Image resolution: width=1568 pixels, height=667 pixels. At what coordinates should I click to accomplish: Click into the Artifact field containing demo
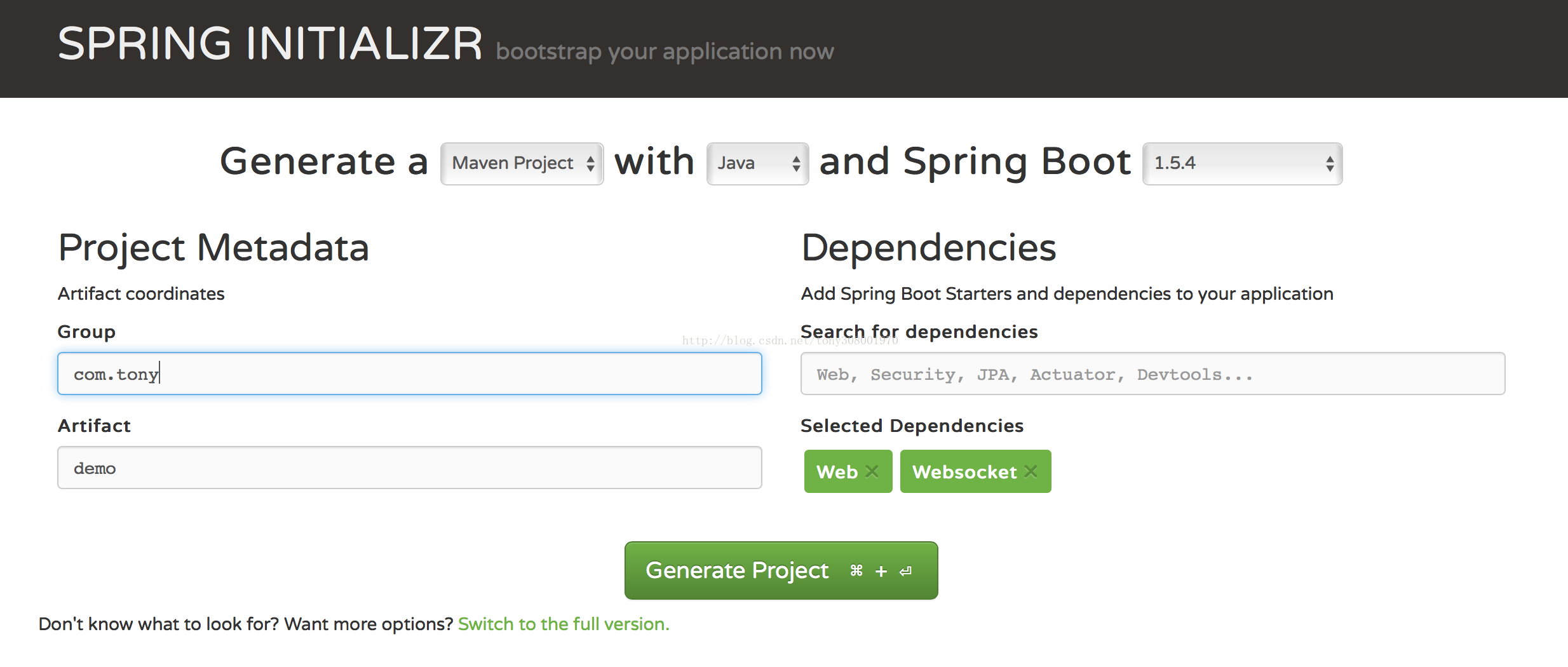409,468
